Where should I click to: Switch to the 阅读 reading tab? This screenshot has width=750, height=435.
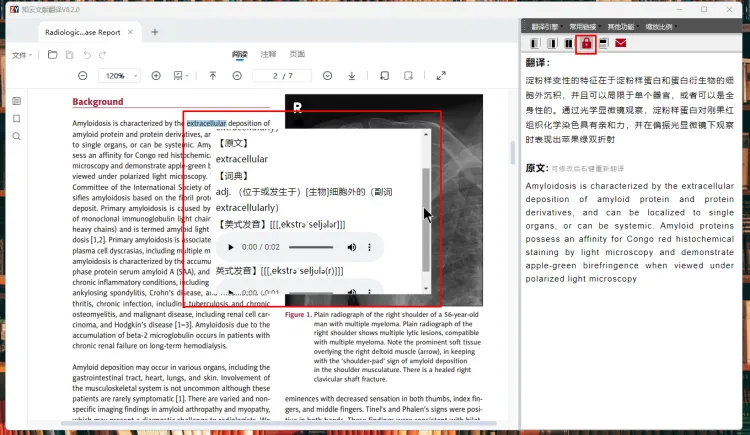240,54
